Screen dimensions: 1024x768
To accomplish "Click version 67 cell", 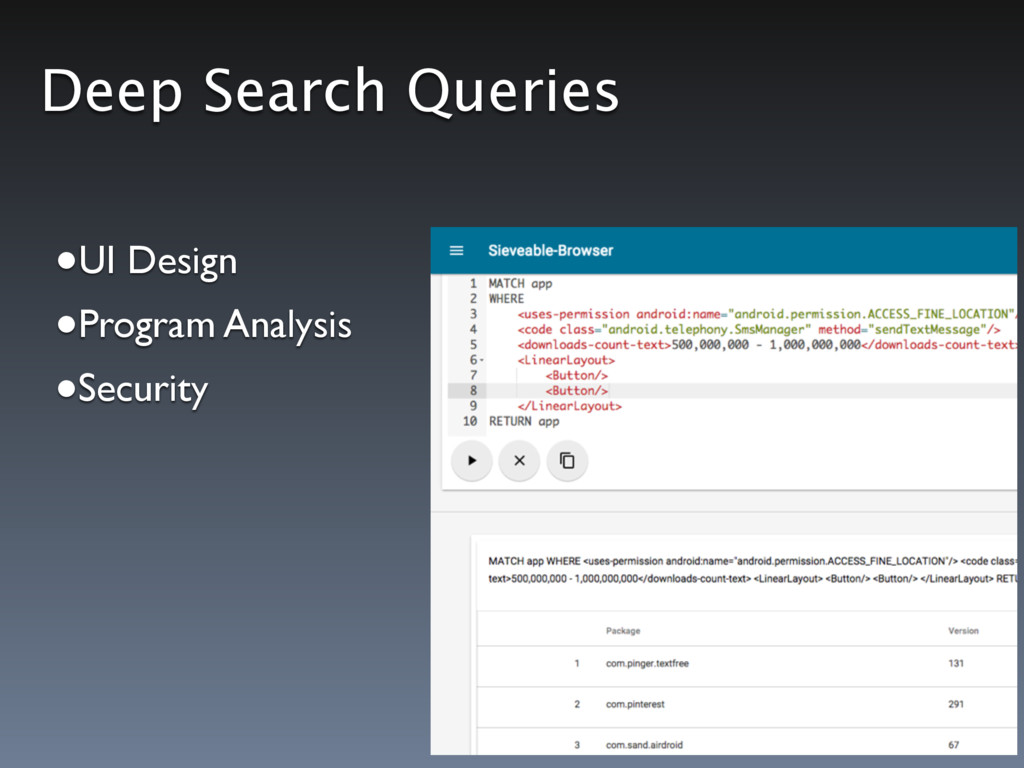I will (953, 744).
